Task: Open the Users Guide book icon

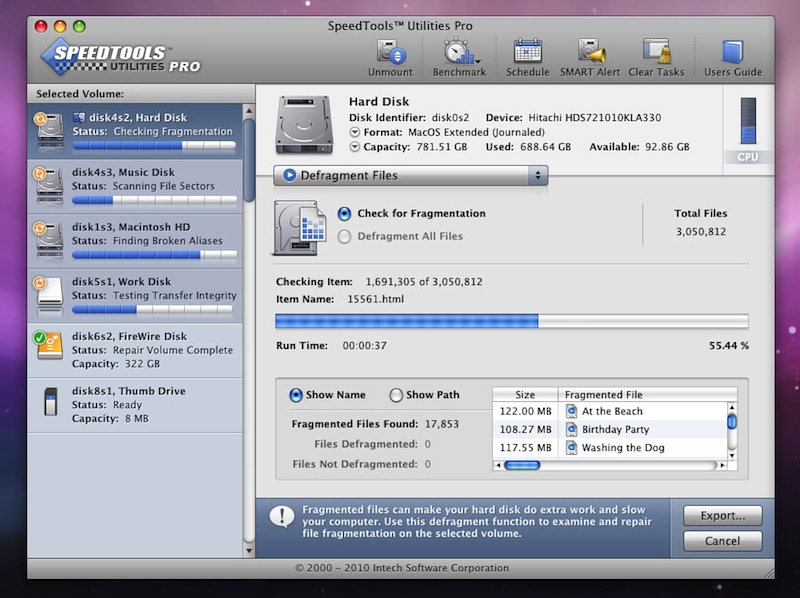Action: [x=732, y=52]
